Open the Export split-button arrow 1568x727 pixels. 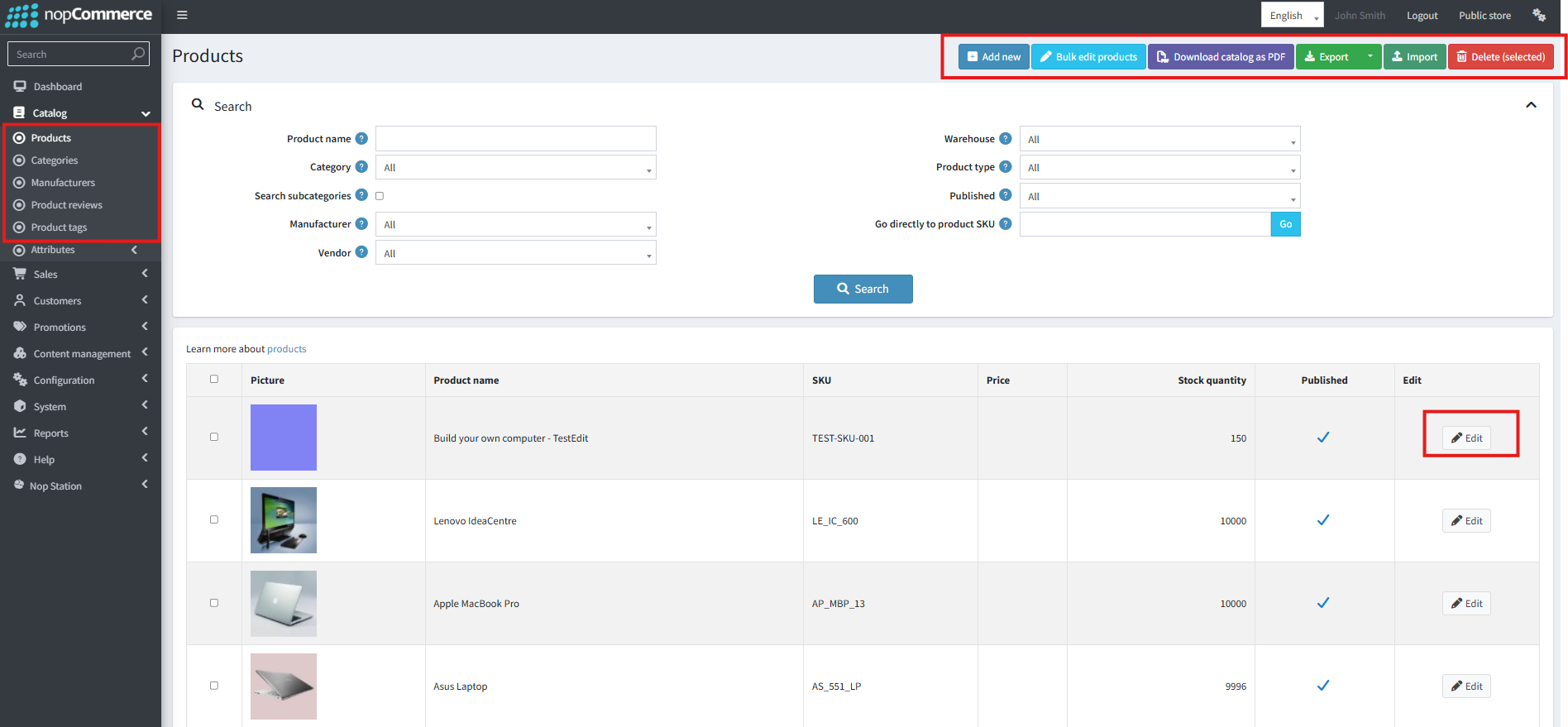[x=1370, y=56]
